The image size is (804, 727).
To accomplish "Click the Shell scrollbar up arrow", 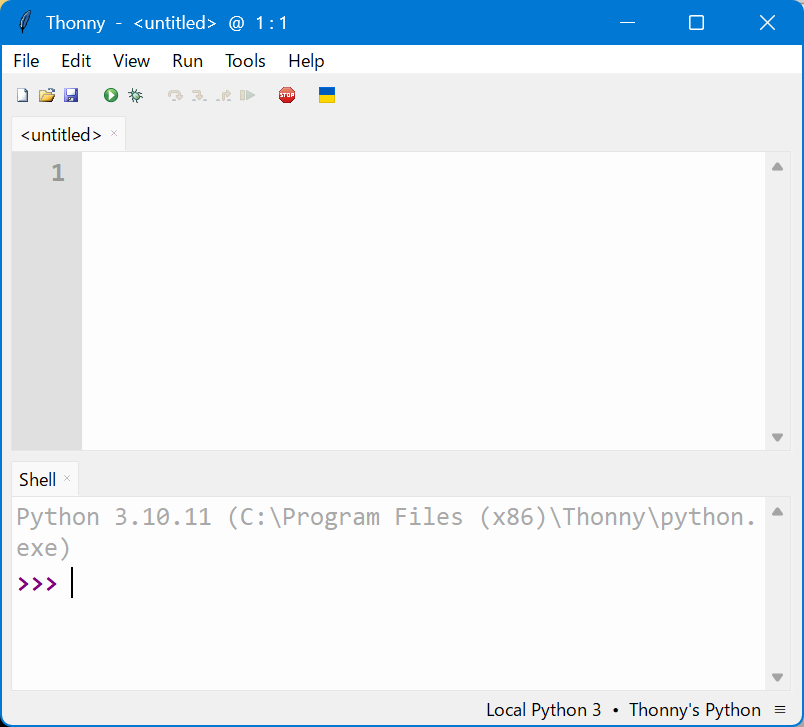I will pyautogui.click(x=777, y=512).
